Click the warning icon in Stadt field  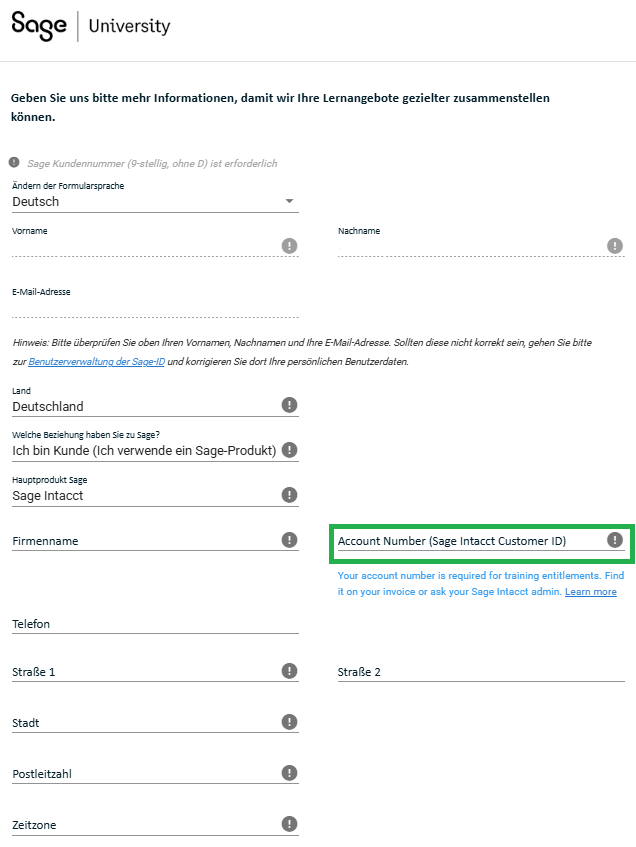[289, 722]
